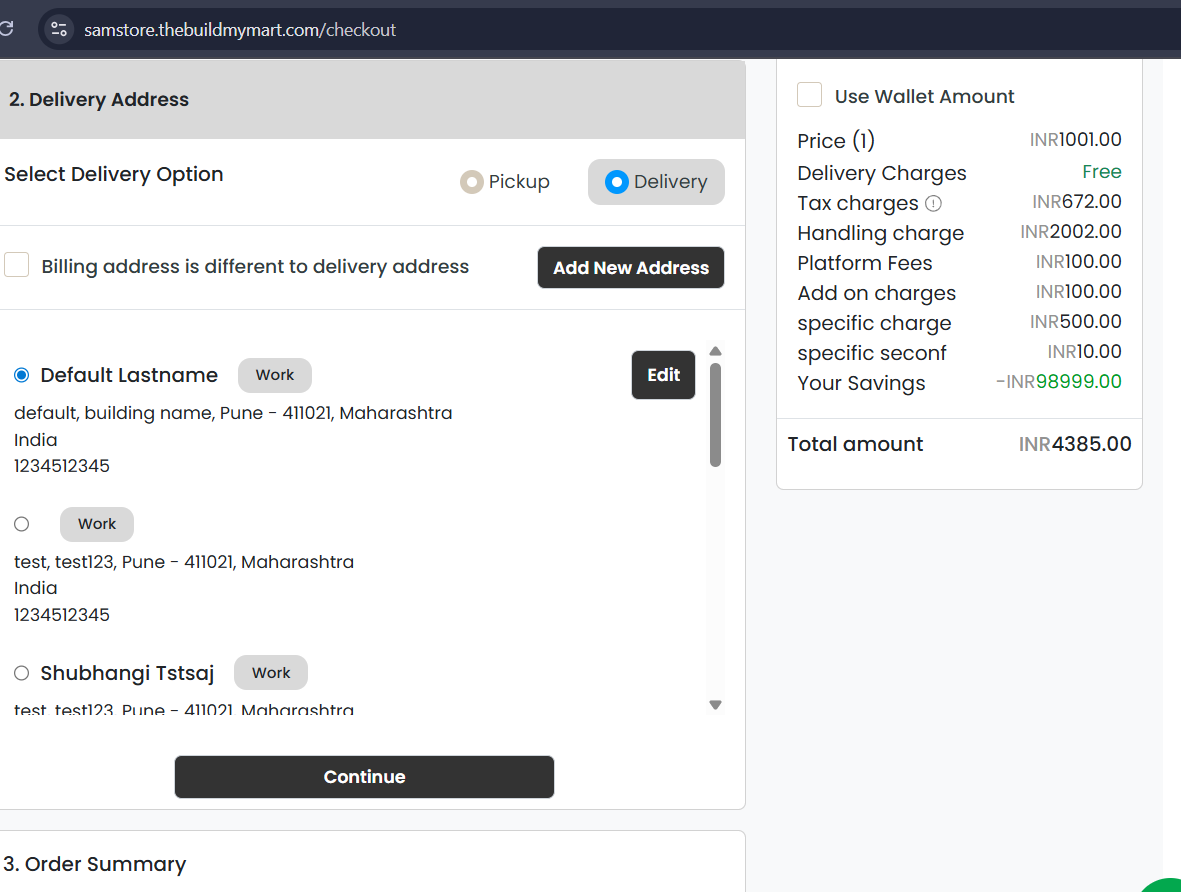The height and width of the screenshot is (892, 1181).
Task: Enable the Use Wallet Amount checkbox
Action: [x=810, y=95]
